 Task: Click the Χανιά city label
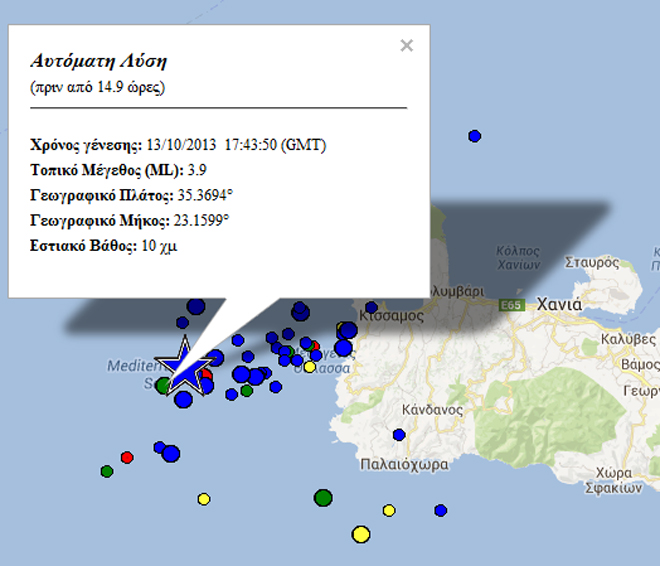[560, 304]
